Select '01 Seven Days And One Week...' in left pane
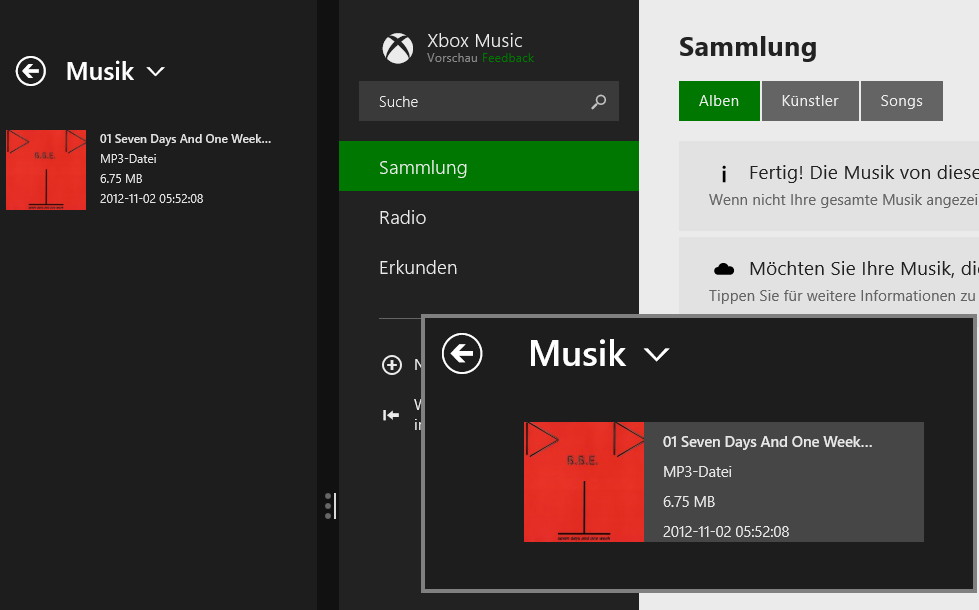979x610 pixels. tap(185, 139)
